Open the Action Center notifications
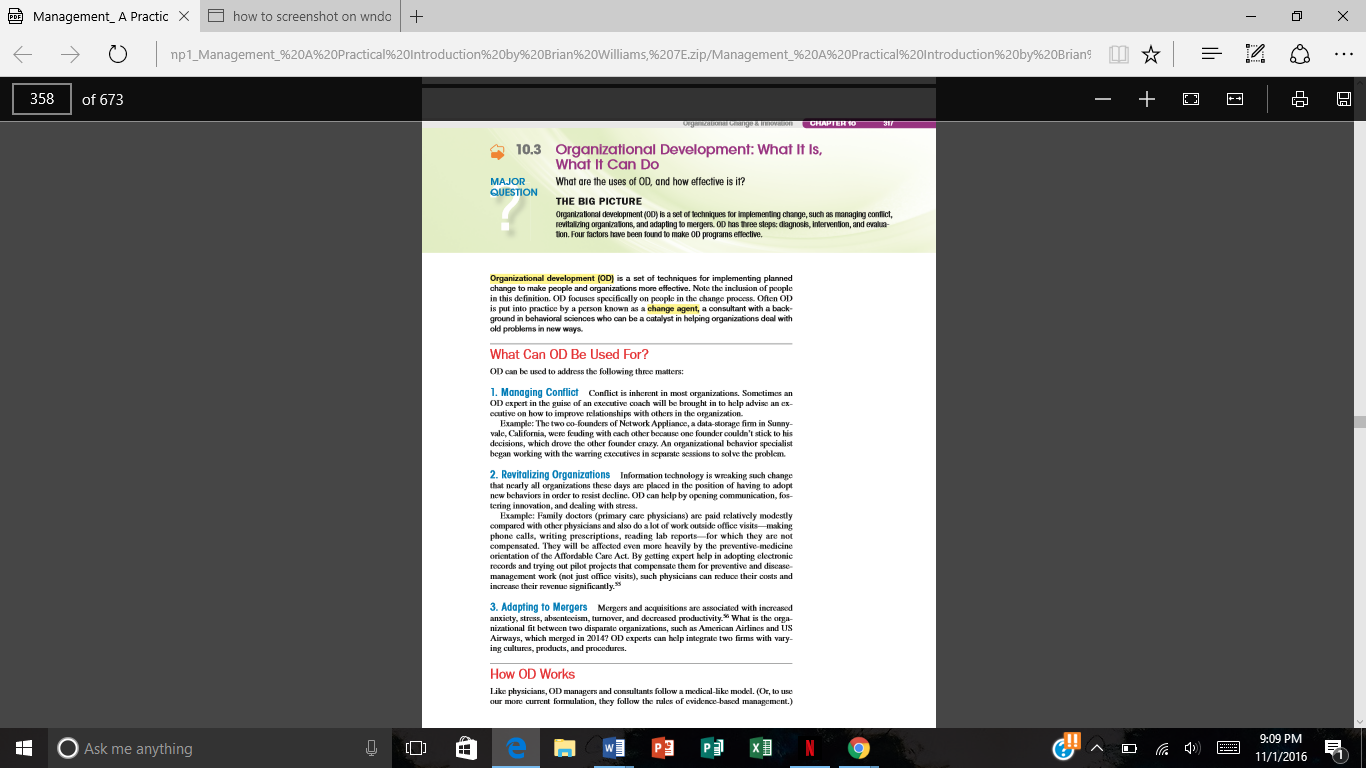 click(x=1334, y=748)
